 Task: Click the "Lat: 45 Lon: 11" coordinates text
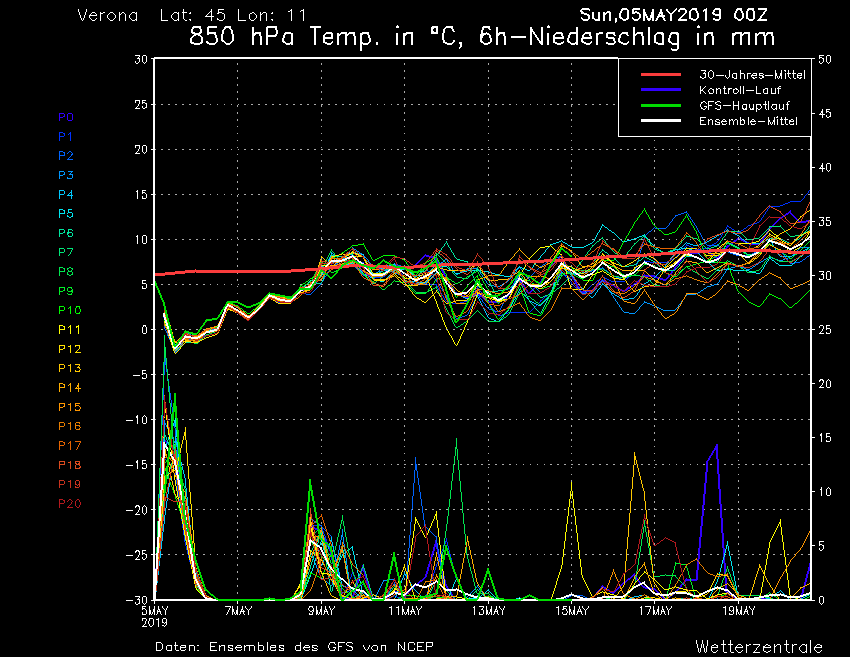coord(233,15)
